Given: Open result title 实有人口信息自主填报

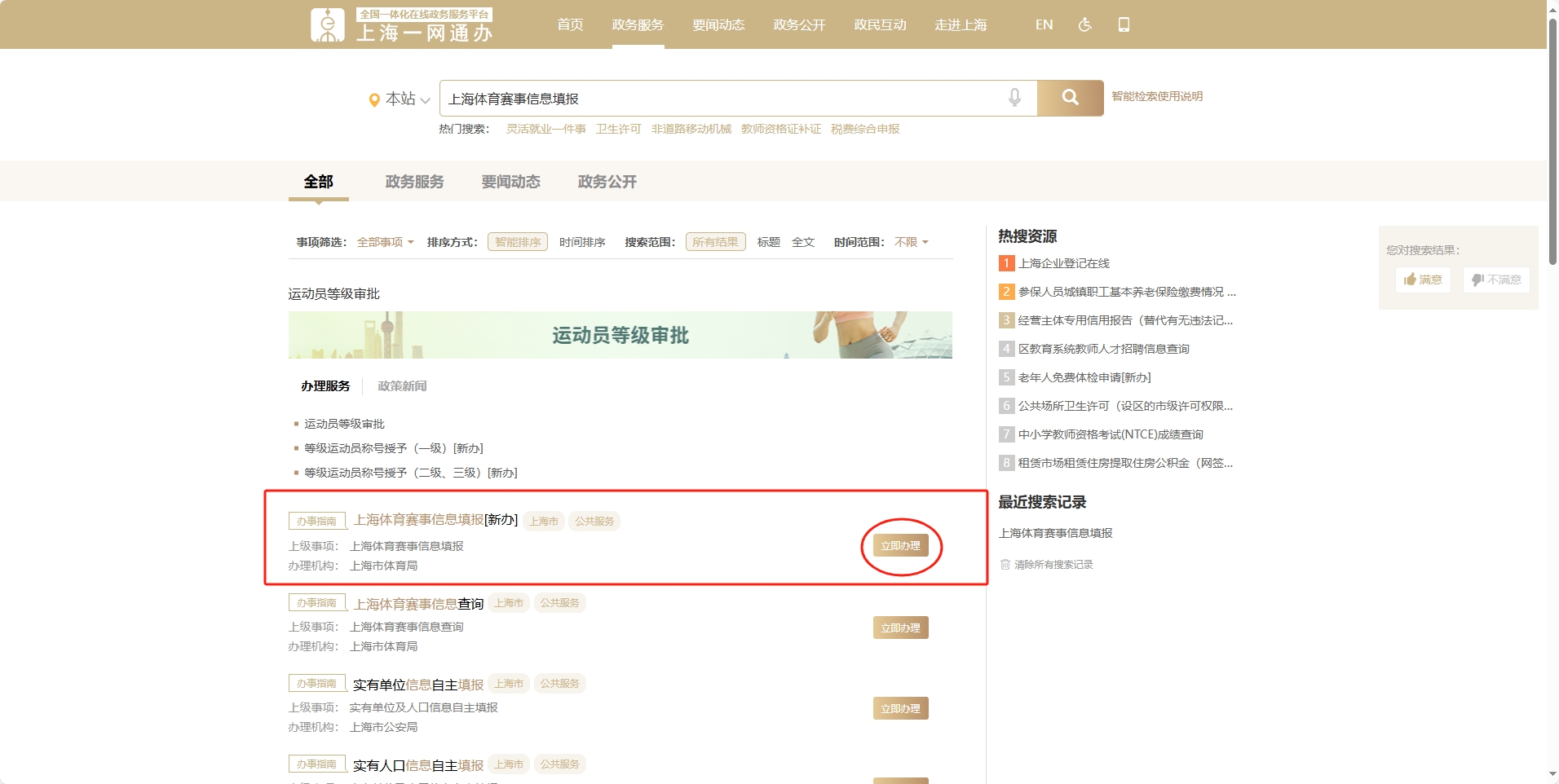Looking at the screenshot, I should coord(418,765).
